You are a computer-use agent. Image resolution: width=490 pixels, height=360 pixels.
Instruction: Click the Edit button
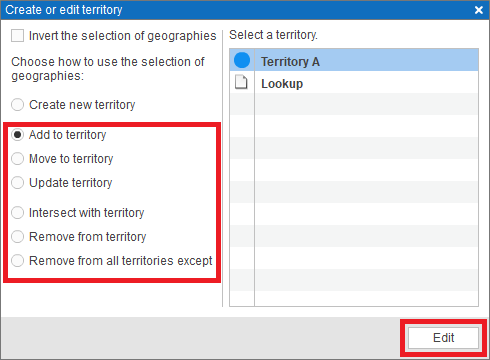443,338
